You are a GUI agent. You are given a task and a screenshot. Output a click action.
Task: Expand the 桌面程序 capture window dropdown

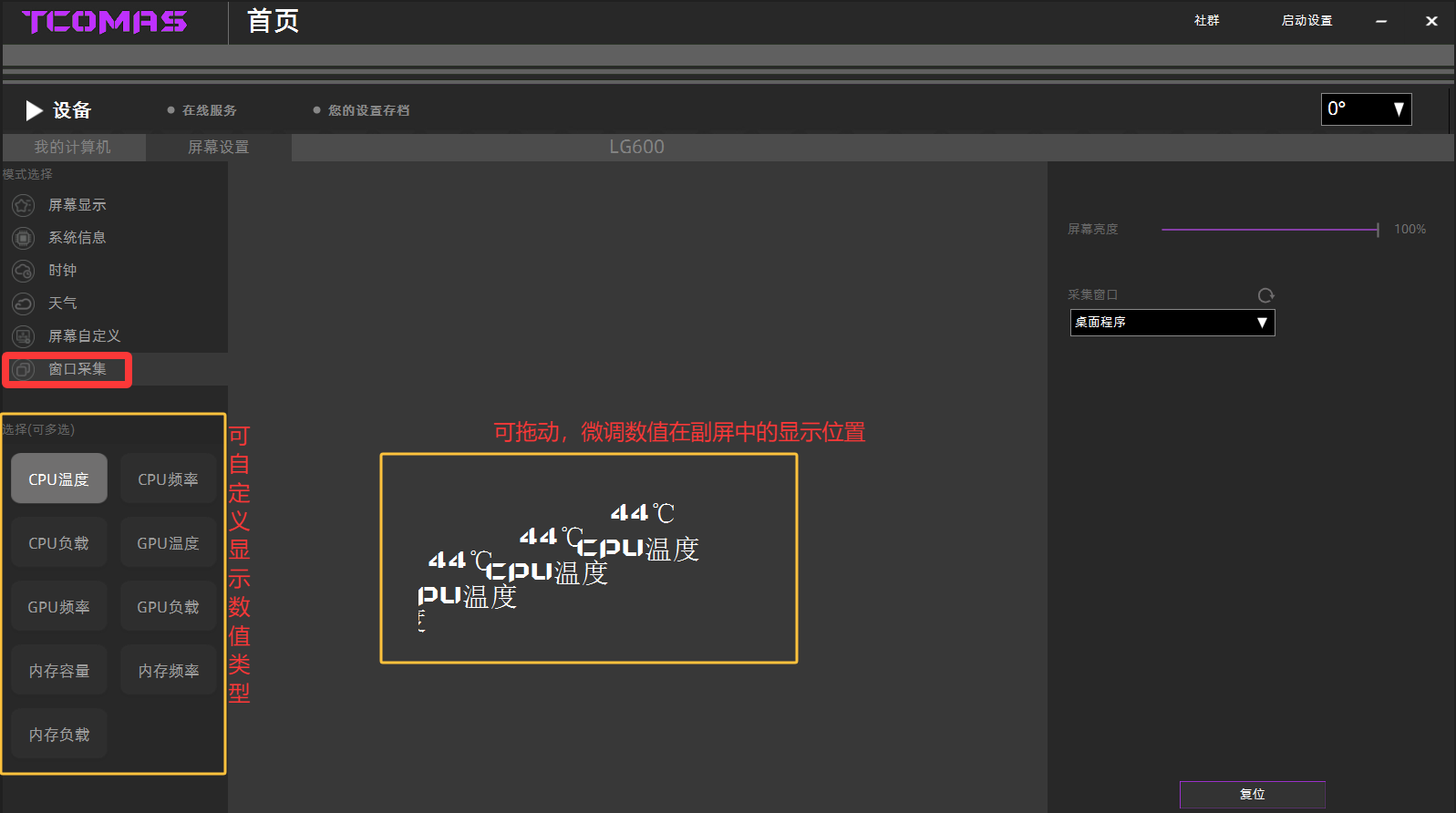coord(1172,323)
